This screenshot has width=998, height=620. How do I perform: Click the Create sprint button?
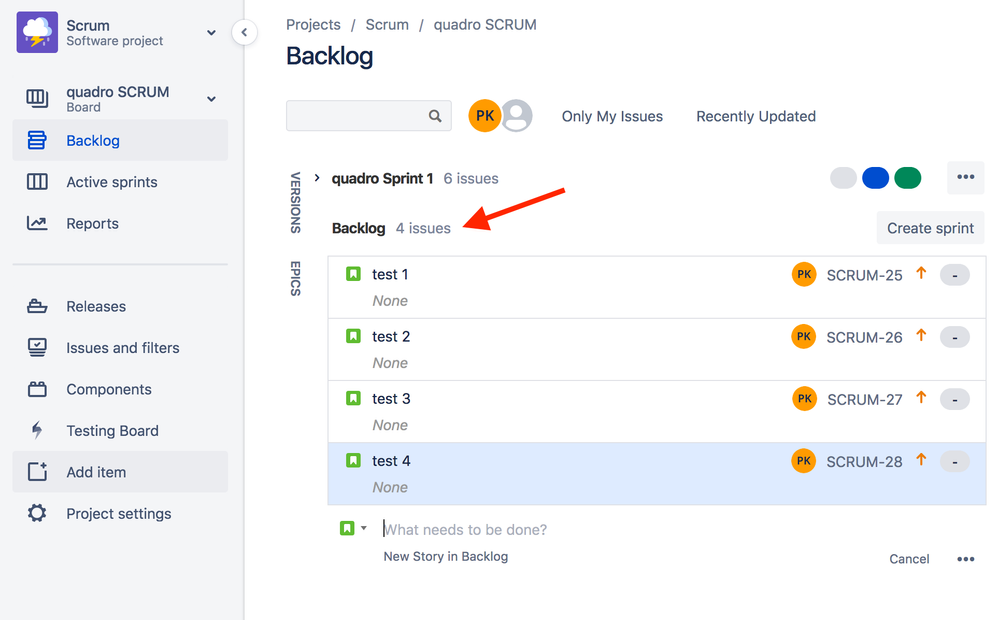coord(930,228)
